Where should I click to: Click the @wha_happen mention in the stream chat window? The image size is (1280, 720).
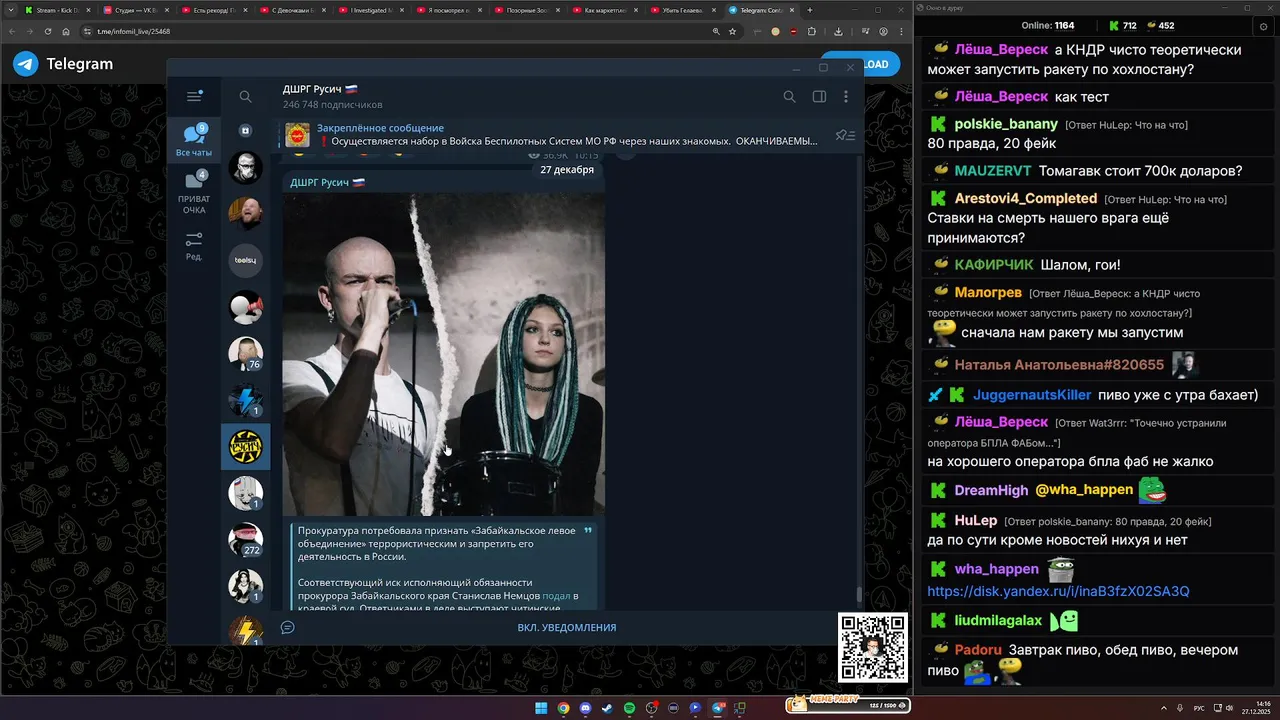point(1084,490)
